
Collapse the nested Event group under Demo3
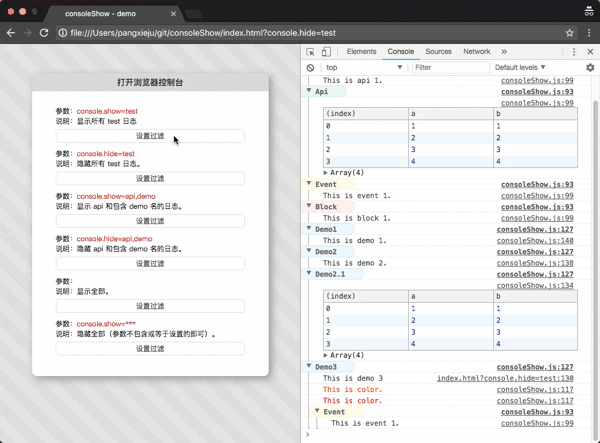coord(317,411)
